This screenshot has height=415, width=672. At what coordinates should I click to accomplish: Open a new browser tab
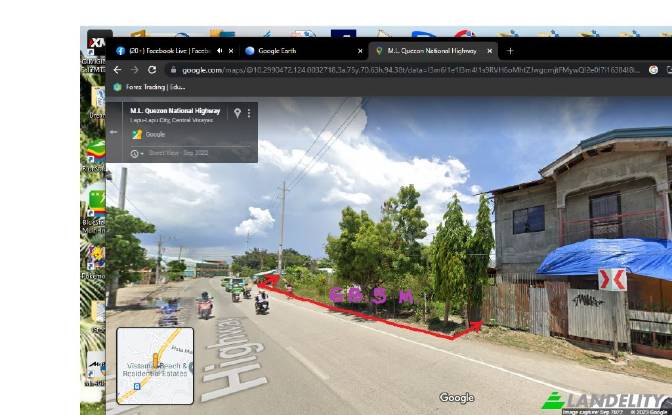point(510,50)
